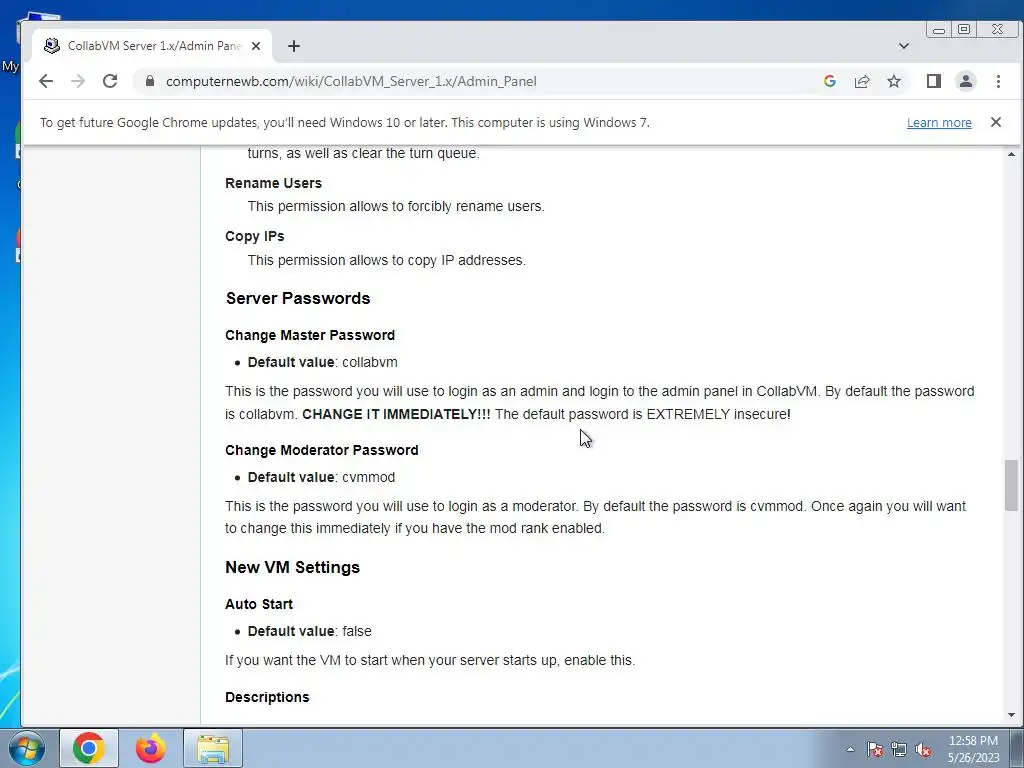
Task: Click 'This permission allows to forcibly rename users.'
Action: click(x=396, y=206)
